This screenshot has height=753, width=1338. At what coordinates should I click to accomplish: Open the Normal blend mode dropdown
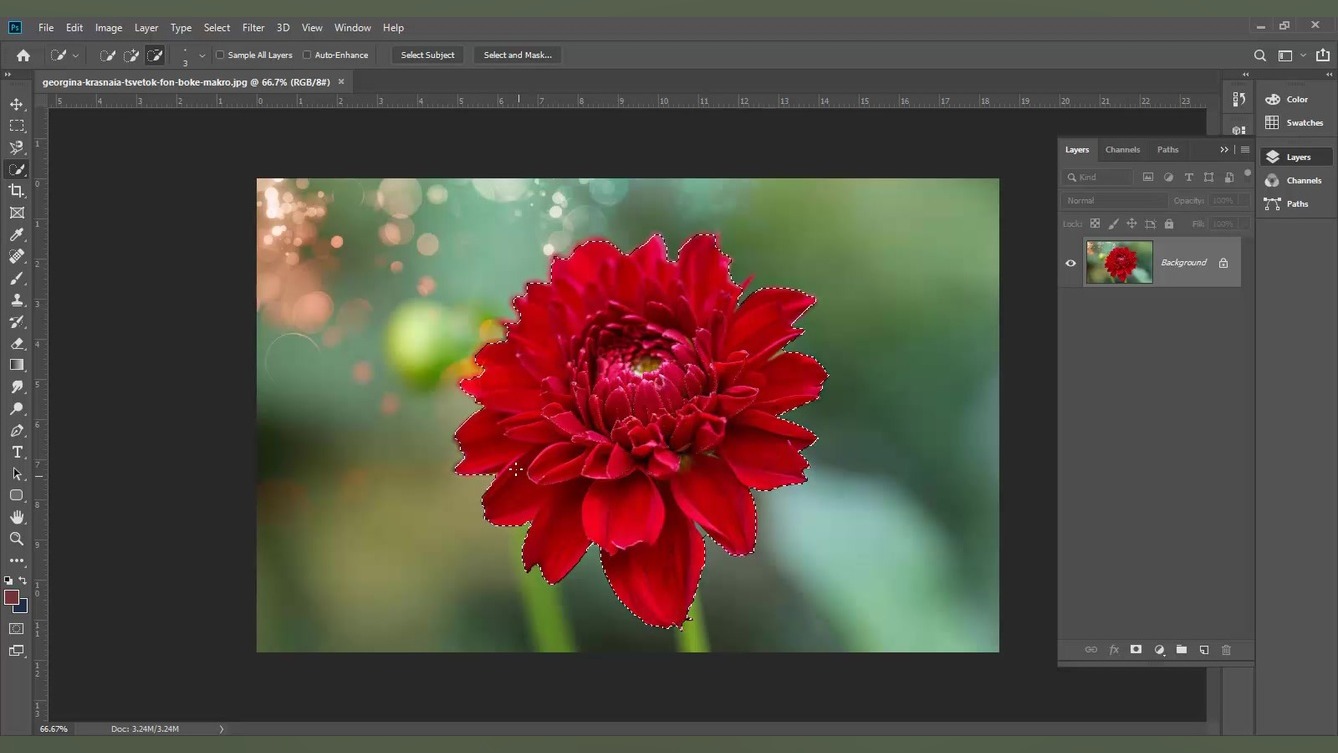pyautogui.click(x=1112, y=201)
